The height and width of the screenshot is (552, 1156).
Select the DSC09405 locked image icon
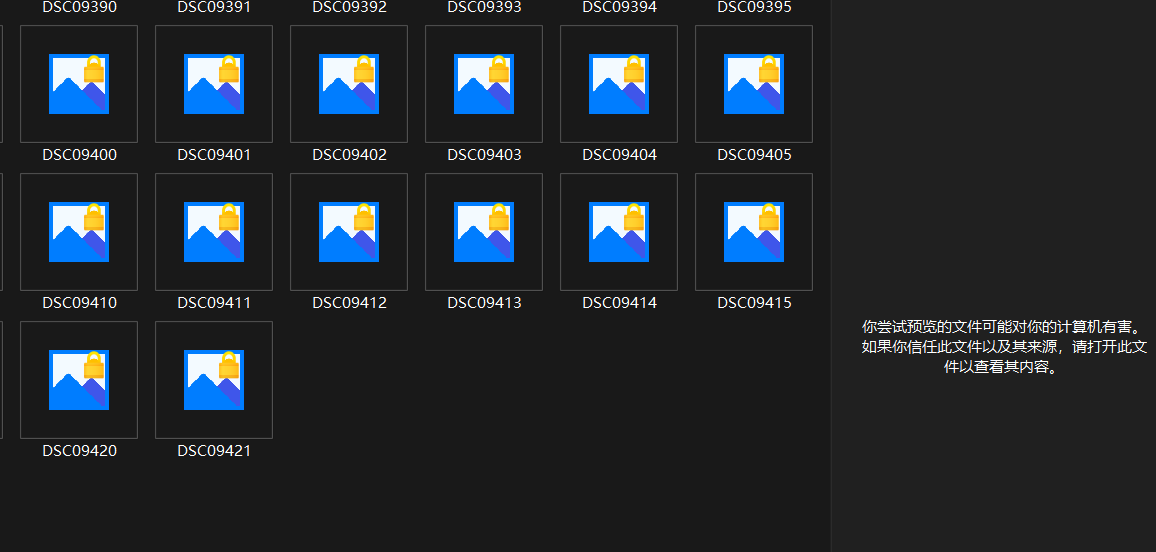point(753,84)
